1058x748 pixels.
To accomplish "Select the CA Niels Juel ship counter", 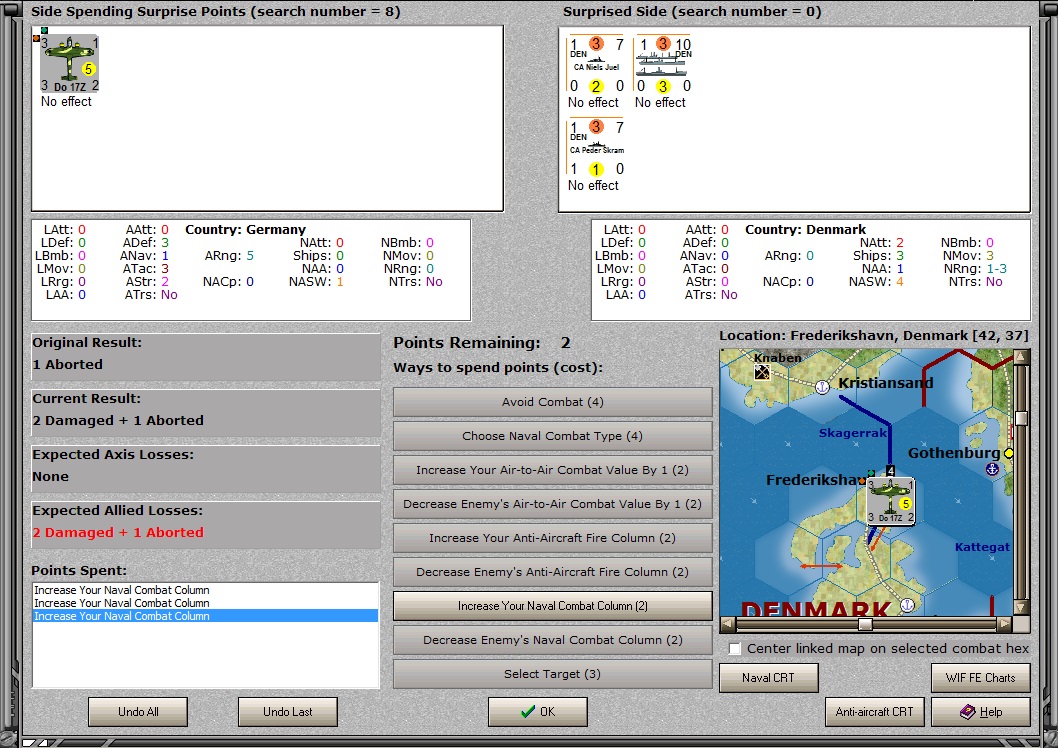I will coord(596,64).
